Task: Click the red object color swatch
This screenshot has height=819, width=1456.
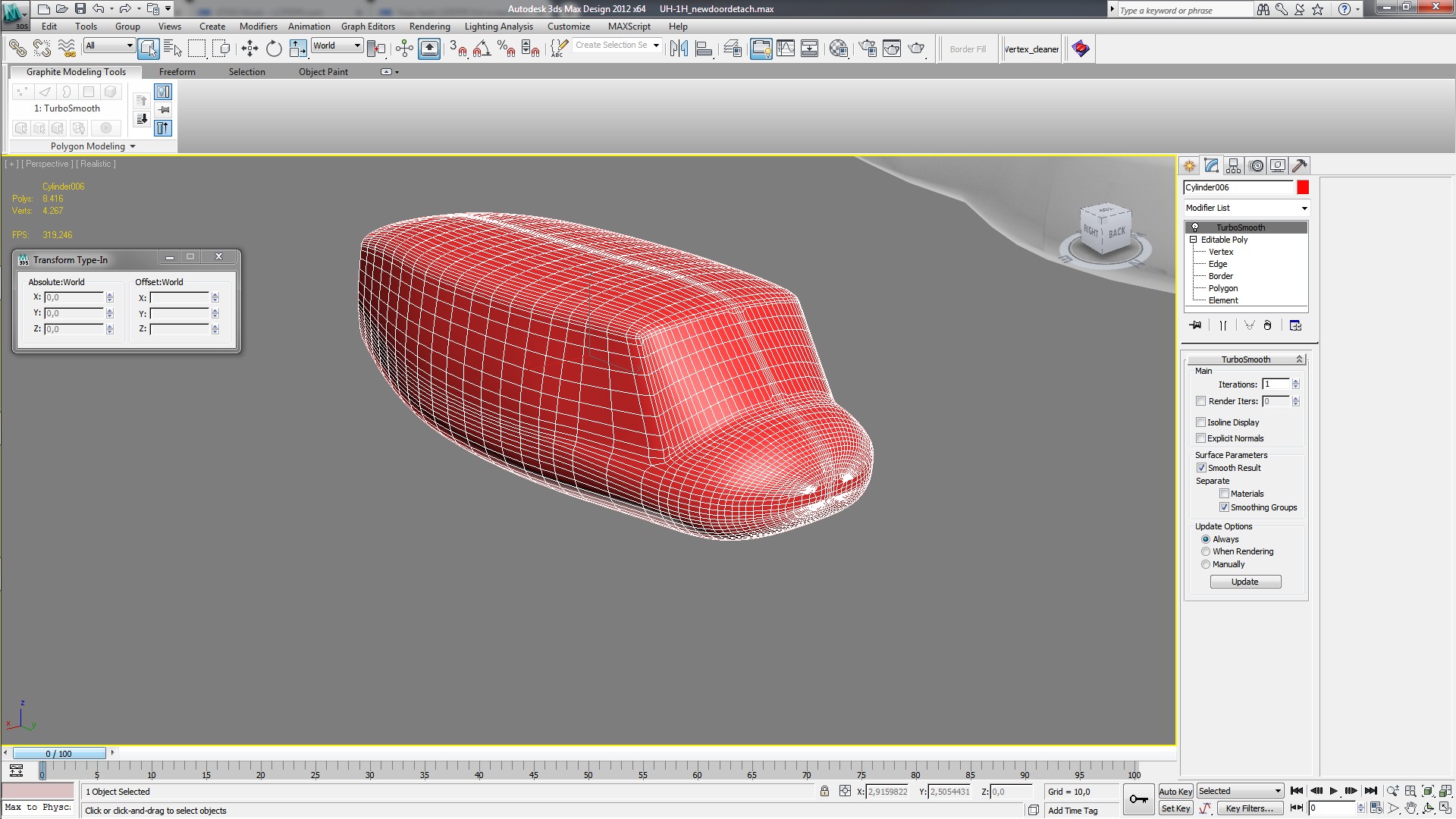Action: point(1303,187)
